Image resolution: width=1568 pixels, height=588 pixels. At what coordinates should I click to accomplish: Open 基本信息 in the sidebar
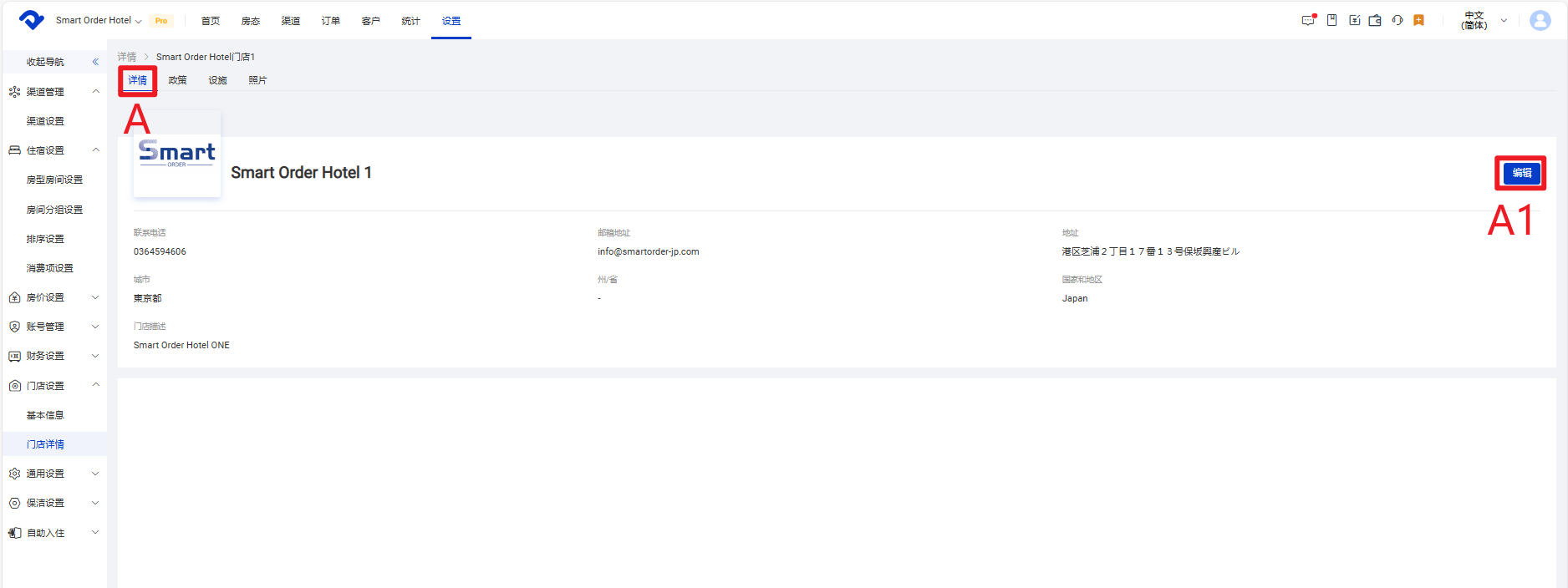(45, 415)
